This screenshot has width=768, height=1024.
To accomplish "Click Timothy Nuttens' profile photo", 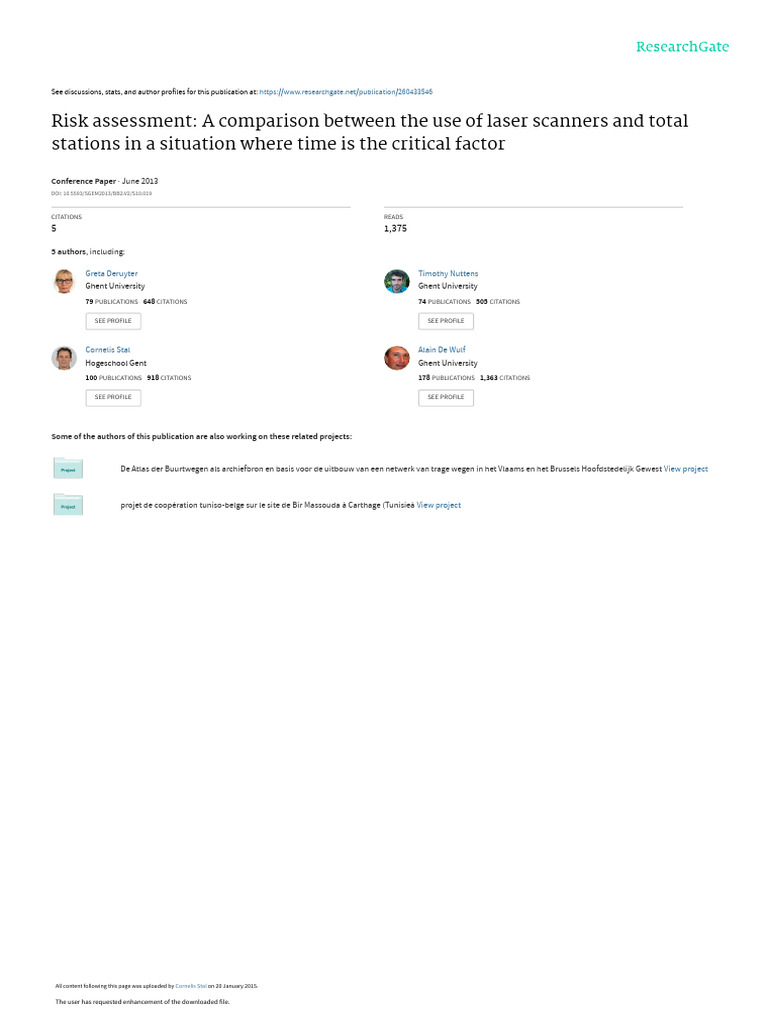I will click(397, 281).
